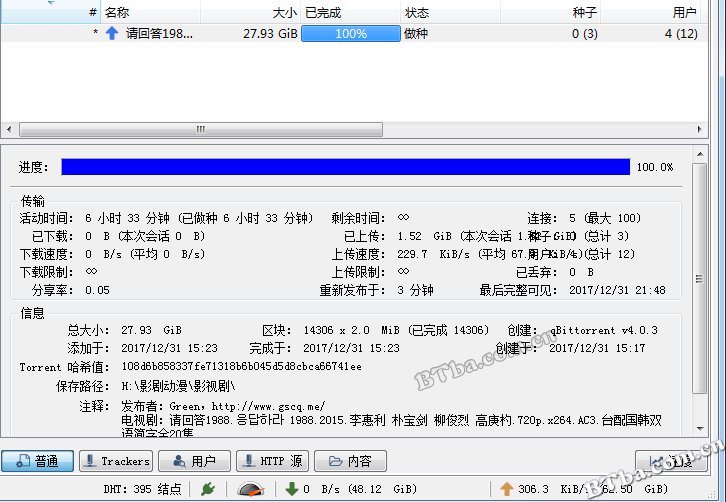
Task: Sort by 状态 column header
Action: point(451,13)
